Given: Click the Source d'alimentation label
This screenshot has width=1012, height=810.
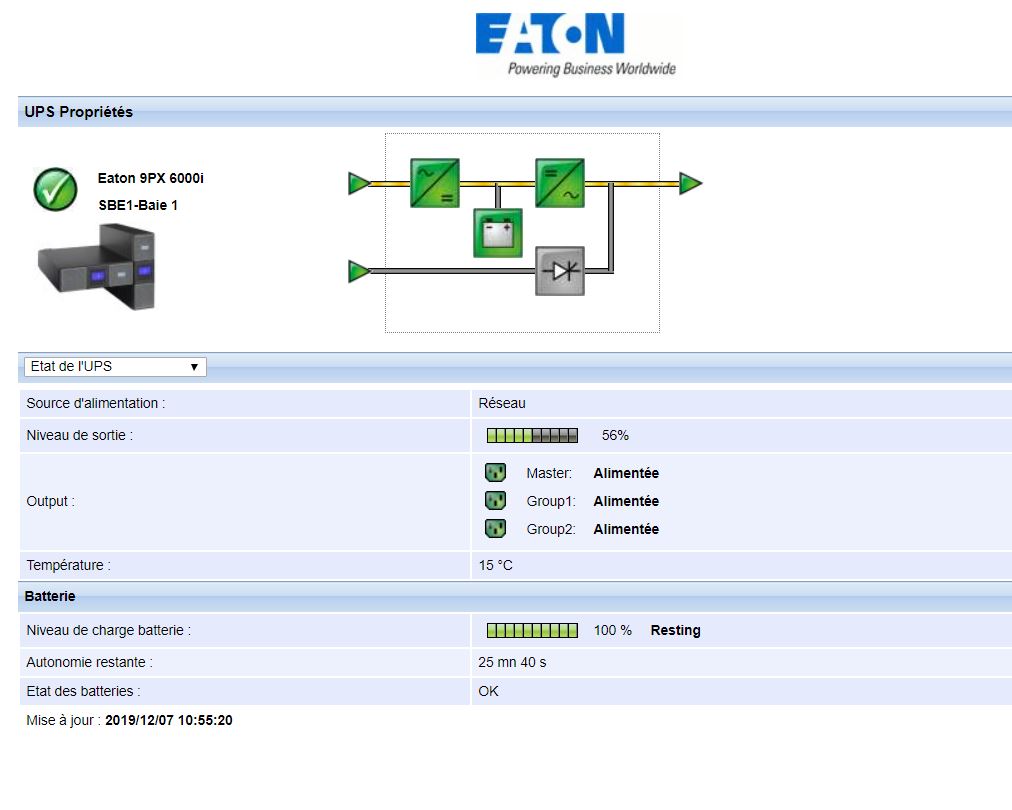Looking at the screenshot, I should (96, 403).
